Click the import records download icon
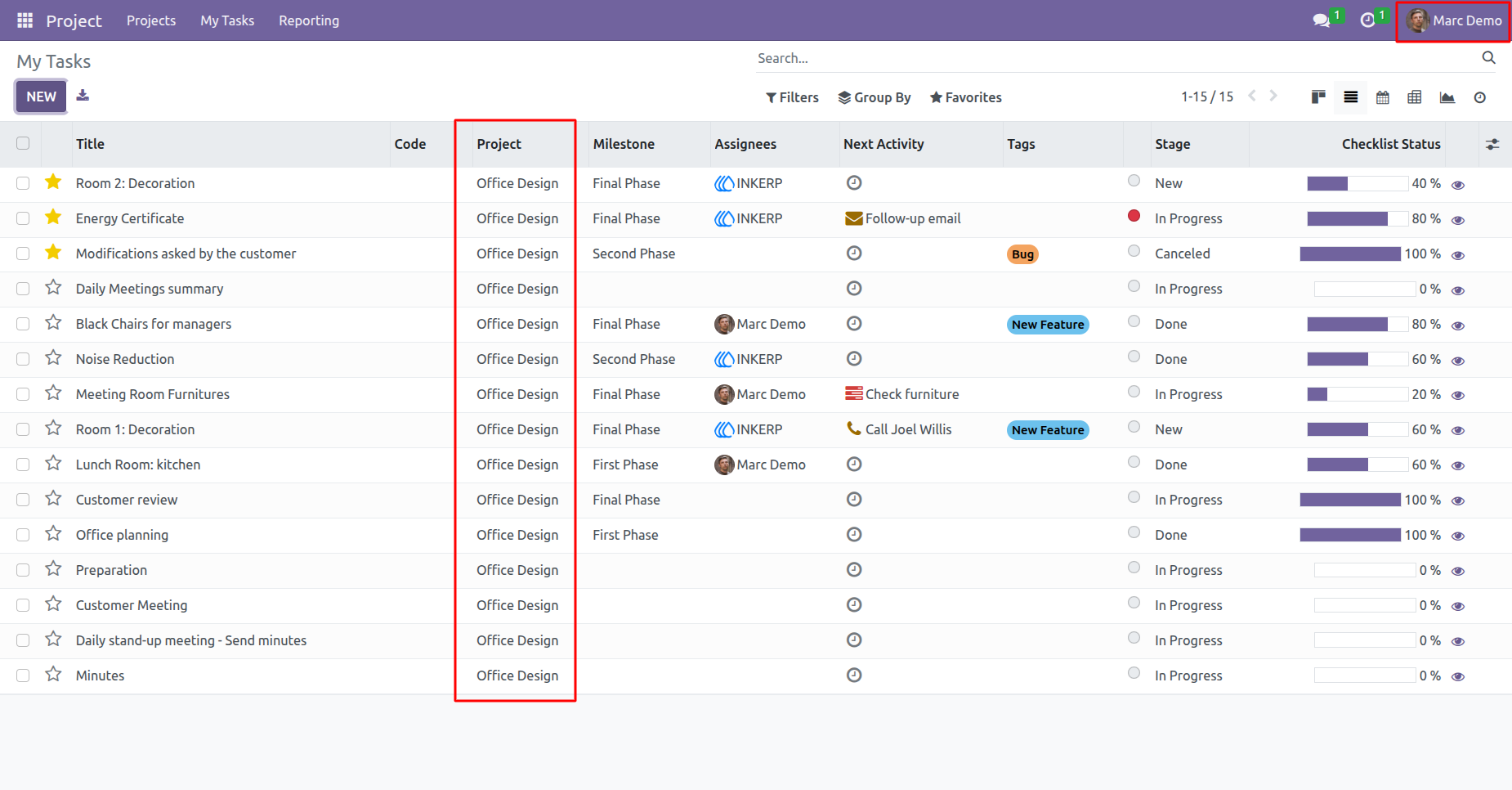This screenshot has height=790, width=1512. pyautogui.click(x=83, y=96)
